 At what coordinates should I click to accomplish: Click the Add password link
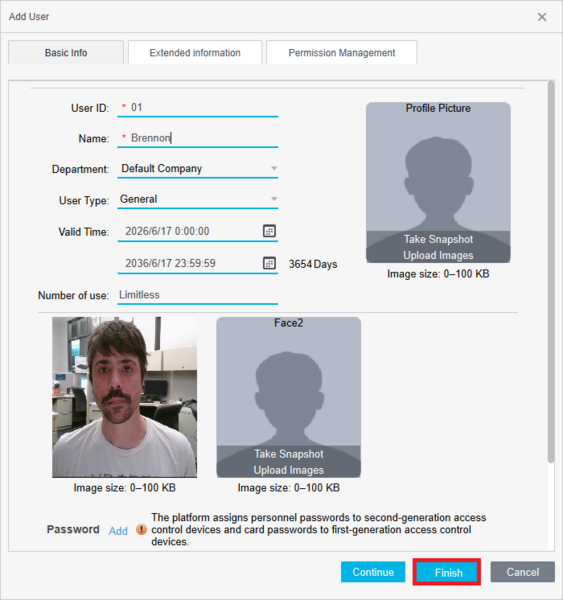118,531
